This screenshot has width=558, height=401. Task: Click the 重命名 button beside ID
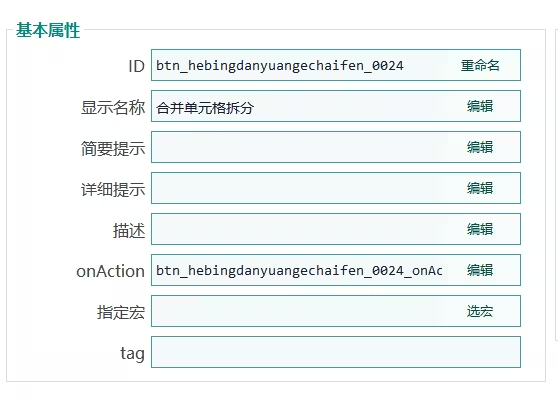tap(480, 65)
